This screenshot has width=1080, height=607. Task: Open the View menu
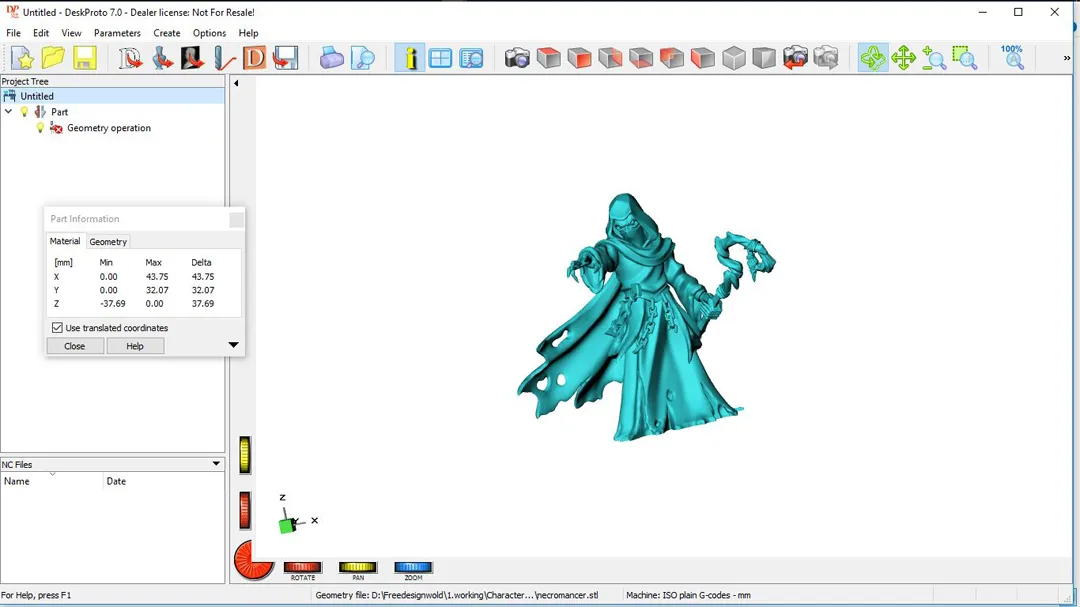(x=71, y=33)
